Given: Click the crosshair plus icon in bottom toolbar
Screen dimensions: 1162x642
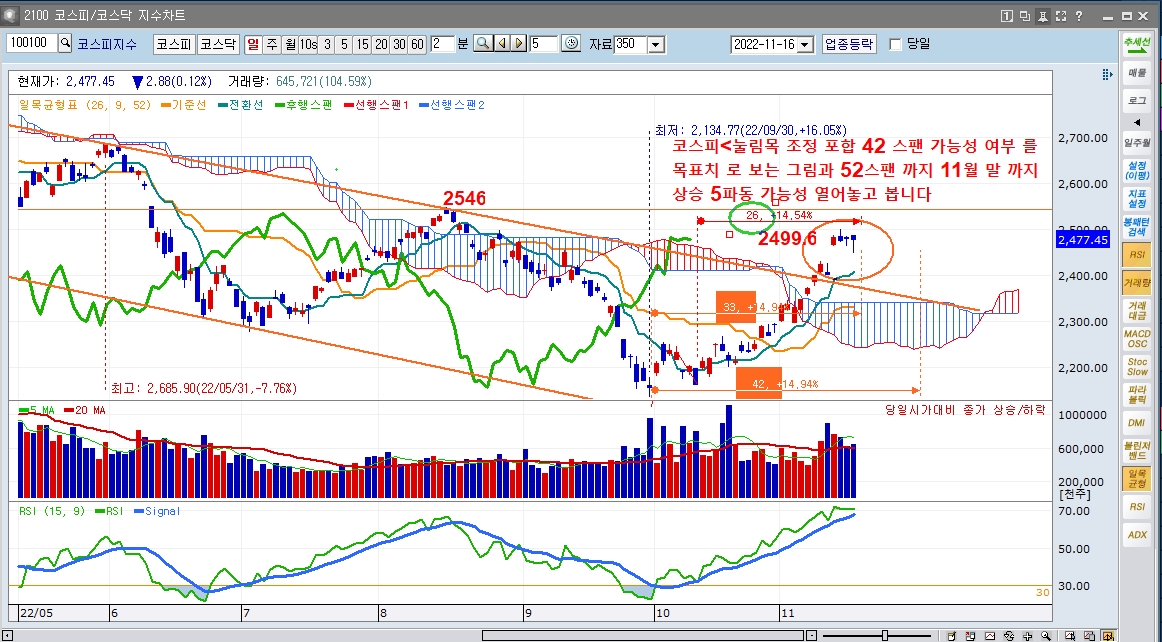Looking at the screenshot, I should coord(1027,635).
